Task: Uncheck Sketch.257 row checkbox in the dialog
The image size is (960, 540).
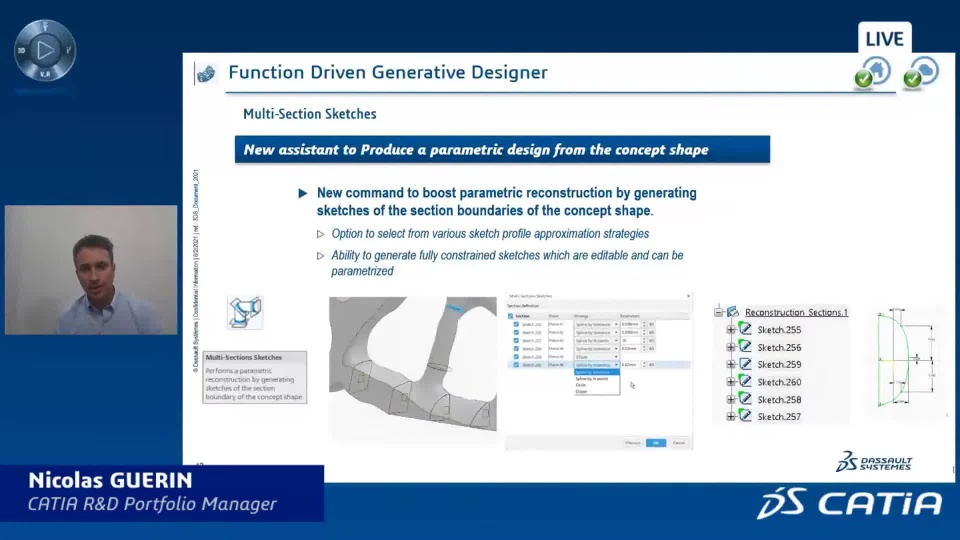Action: pos(516,340)
